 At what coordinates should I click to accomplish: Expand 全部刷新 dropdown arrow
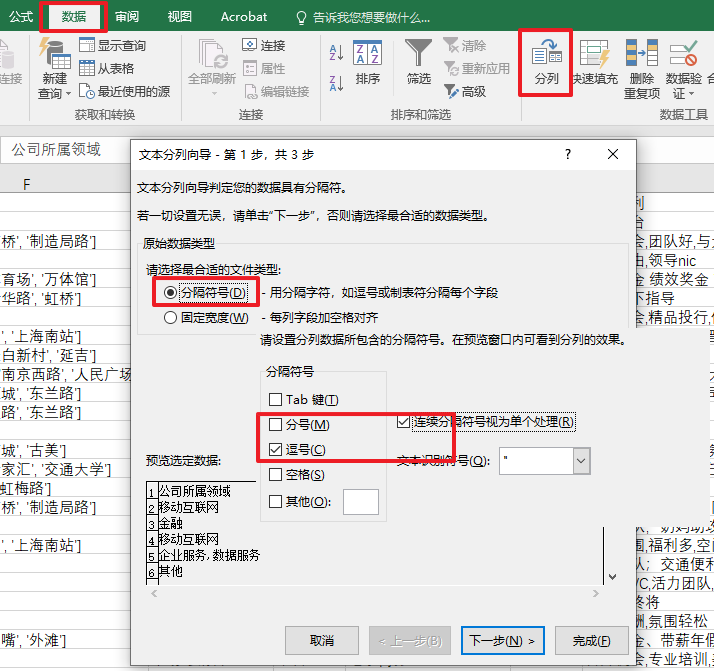point(214,94)
